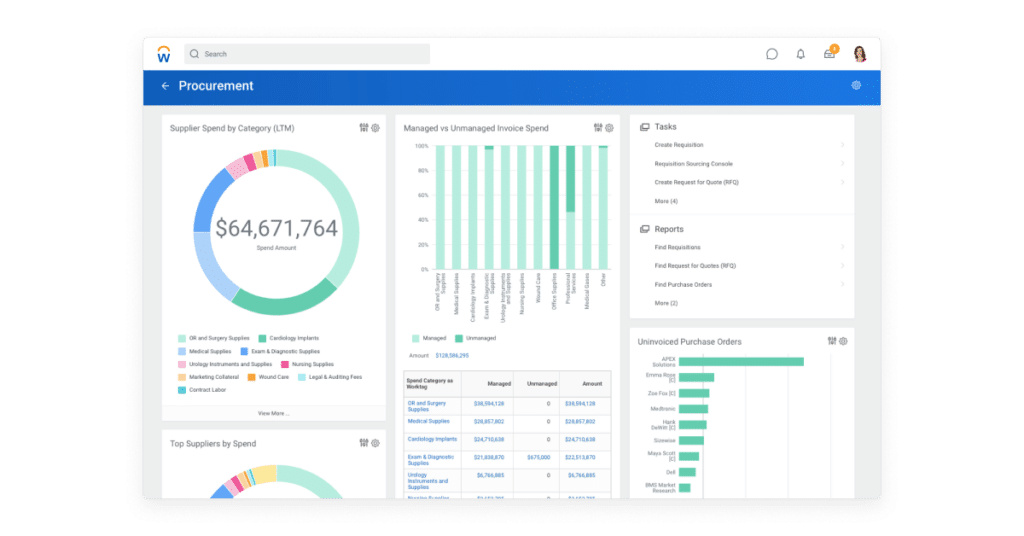
Task: Toggle Cardiology Implants legend swatch
Action: (262, 338)
